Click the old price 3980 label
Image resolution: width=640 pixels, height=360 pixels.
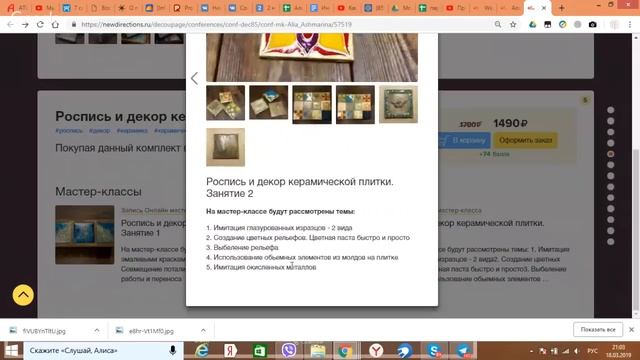coord(471,124)
